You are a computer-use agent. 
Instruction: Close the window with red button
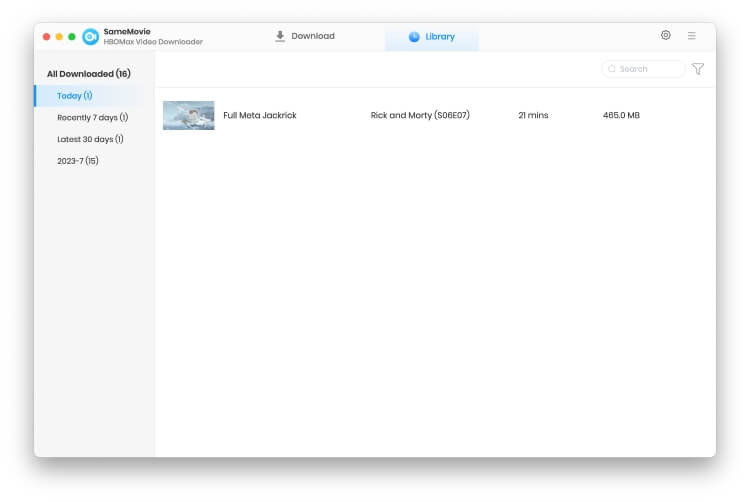coord(46,37)
